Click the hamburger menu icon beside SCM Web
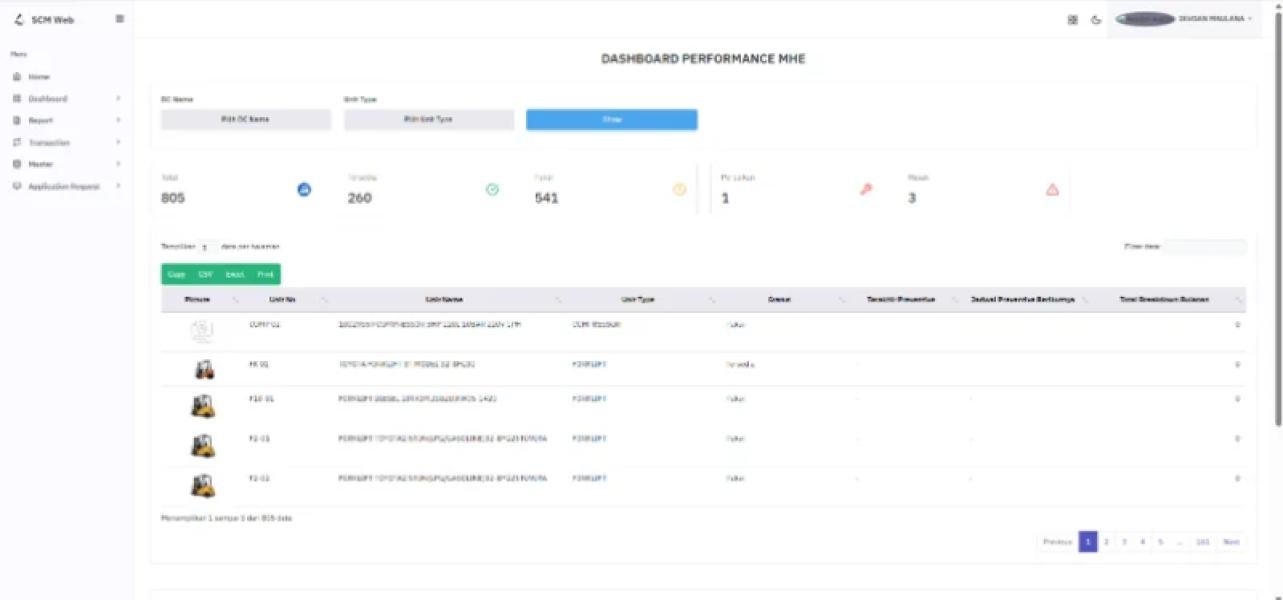 tap(120, 19)
